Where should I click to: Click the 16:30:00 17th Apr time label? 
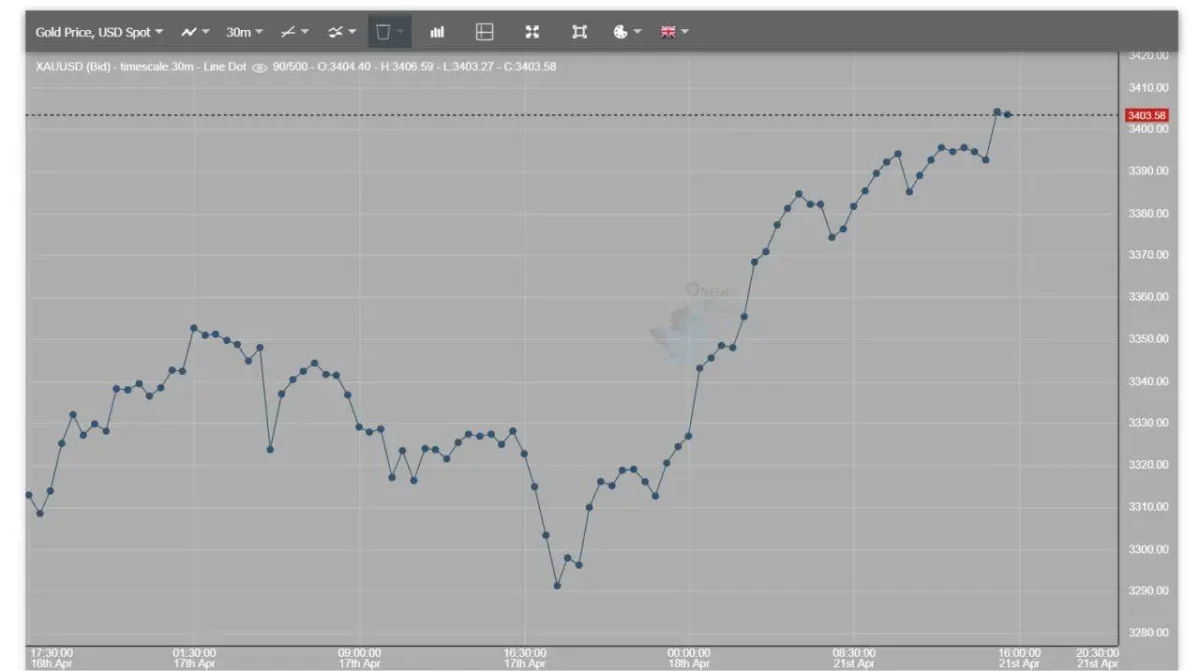pyautogui.click(x=524, y=657)
